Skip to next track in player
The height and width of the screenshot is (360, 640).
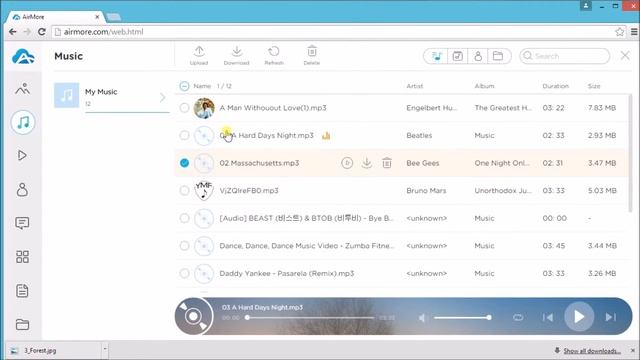coord(611,317)
